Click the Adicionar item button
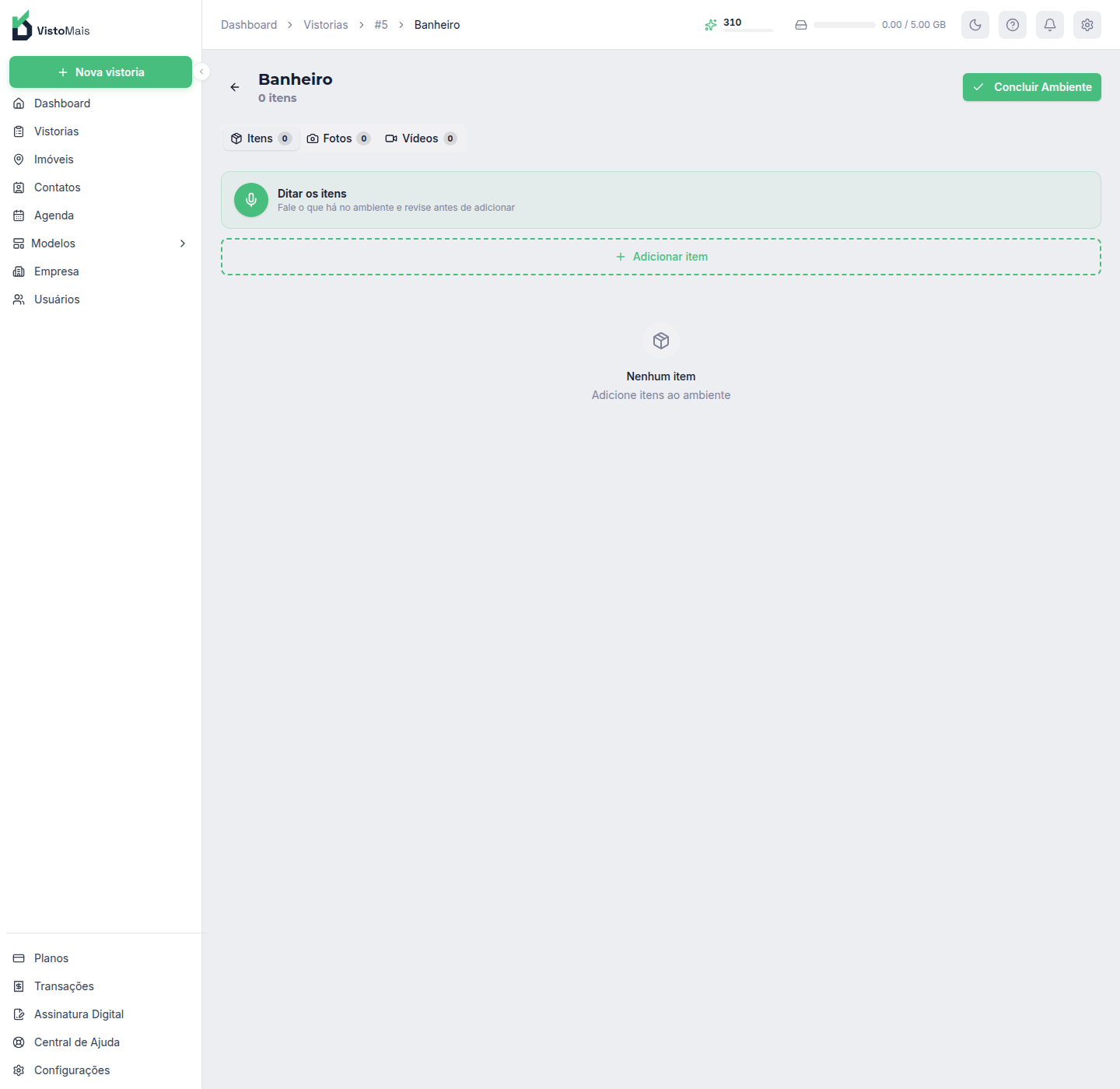The width and height of the screenshot is (1120, 1089). [x=661, y=257]
